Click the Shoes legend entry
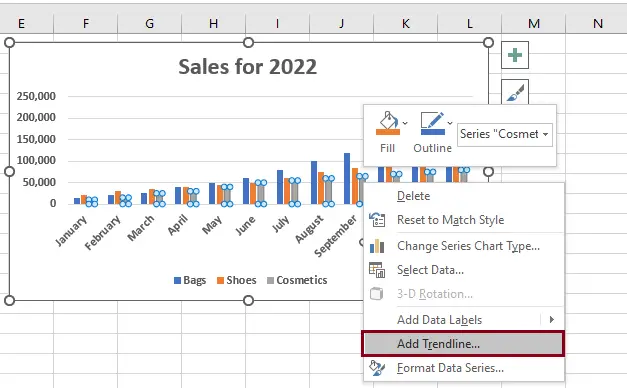The width and height of the screenshot is (627, 388). click(x=237, y=280)
